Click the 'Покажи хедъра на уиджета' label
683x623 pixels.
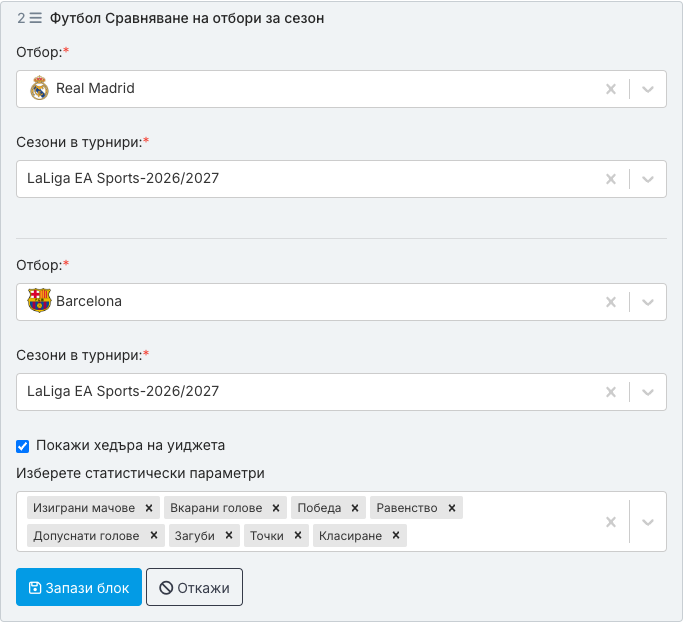point(130,446)
